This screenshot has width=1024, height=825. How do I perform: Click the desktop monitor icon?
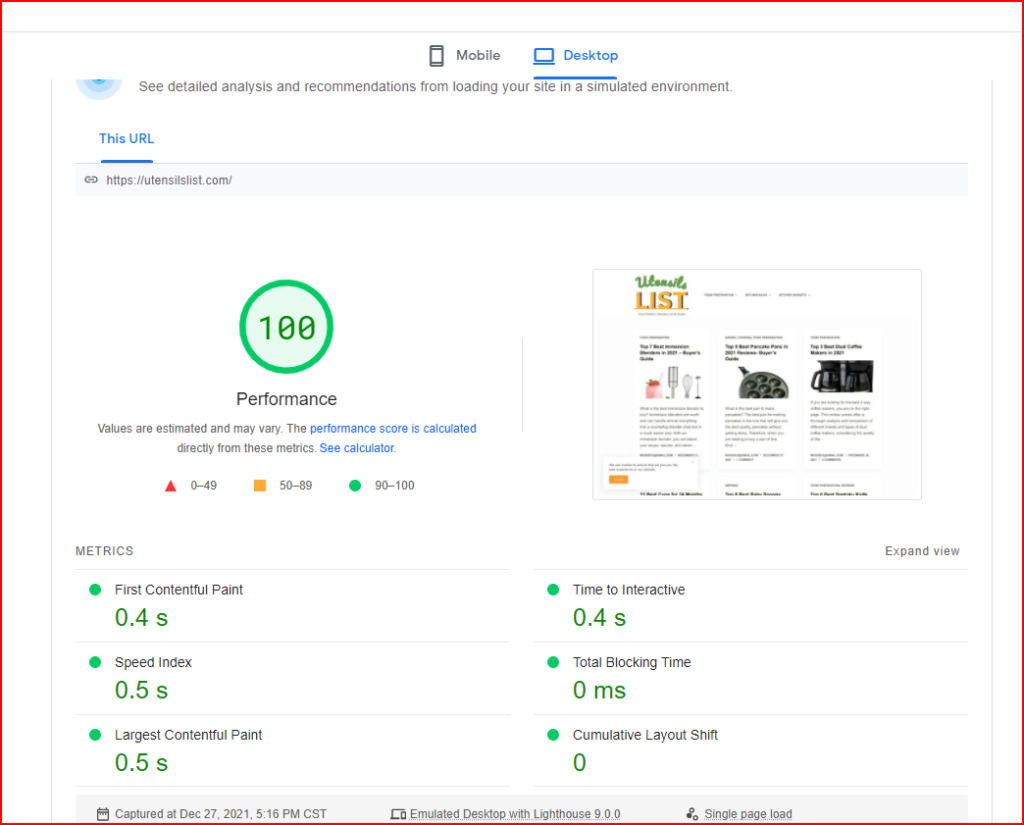pyautogui.click(x=543, y=56)
